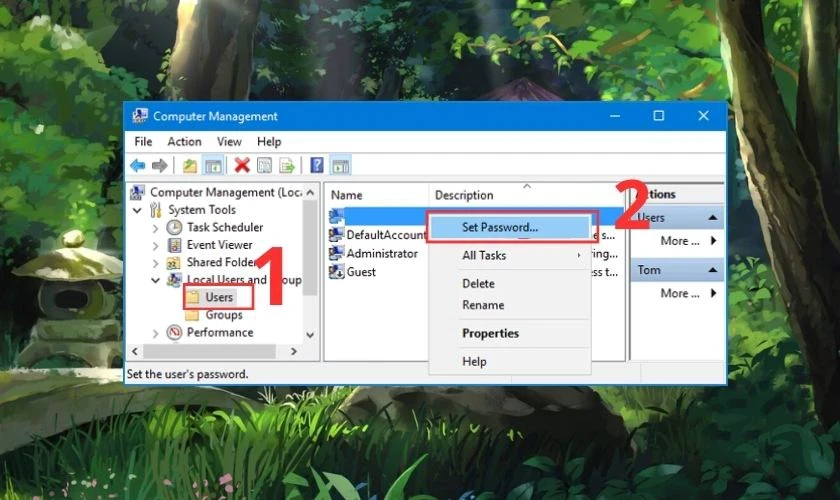
Task: Choose Set Password from the context menu
Action: [x=499, y=227]
